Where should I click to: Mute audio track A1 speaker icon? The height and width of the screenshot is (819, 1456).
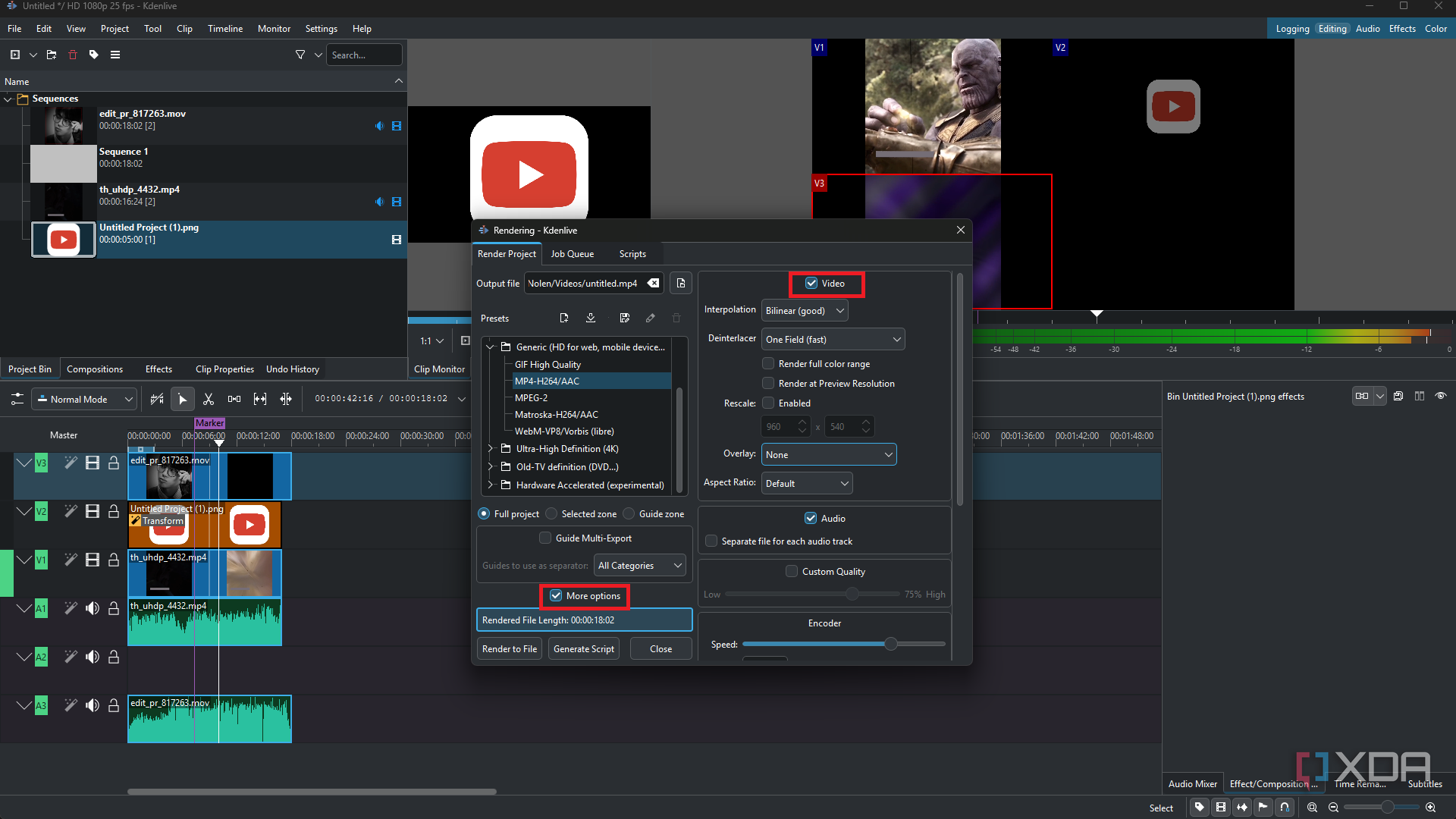point(93,608)
